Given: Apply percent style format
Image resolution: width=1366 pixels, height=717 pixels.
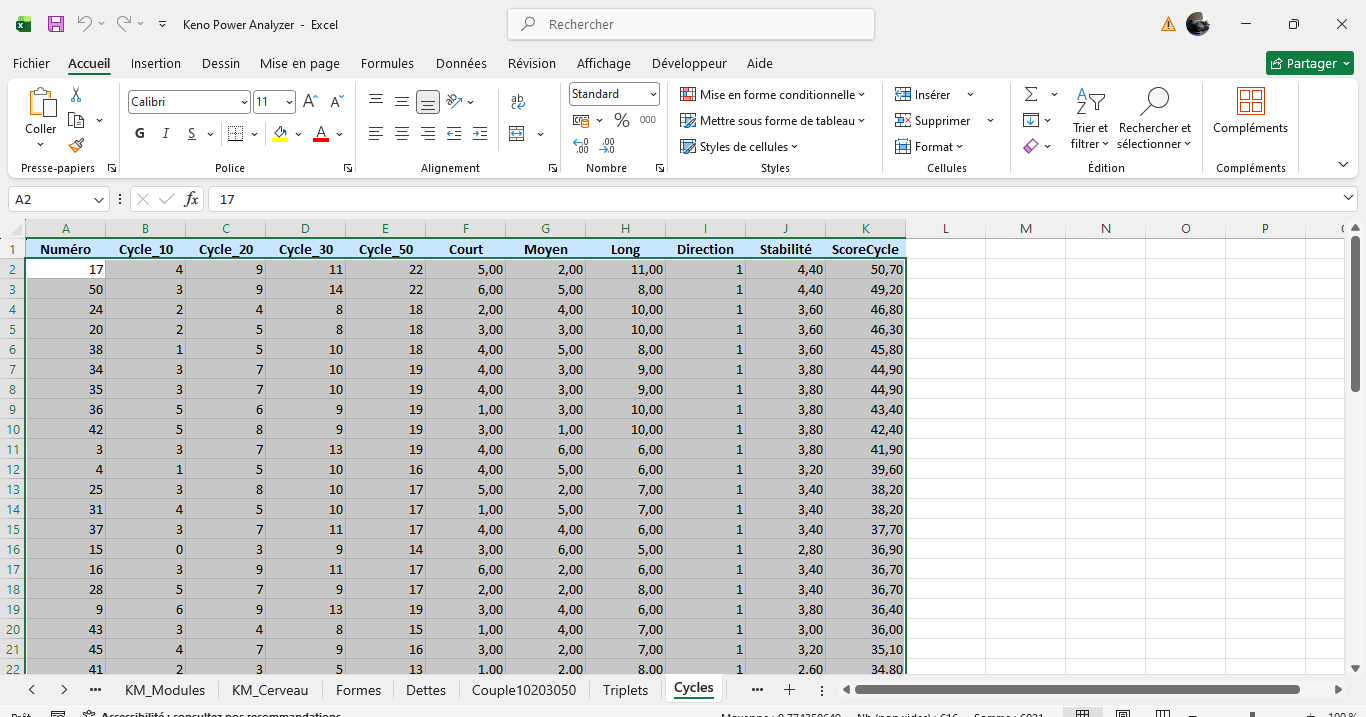Looking at the screenshot, I should (621, 120).
